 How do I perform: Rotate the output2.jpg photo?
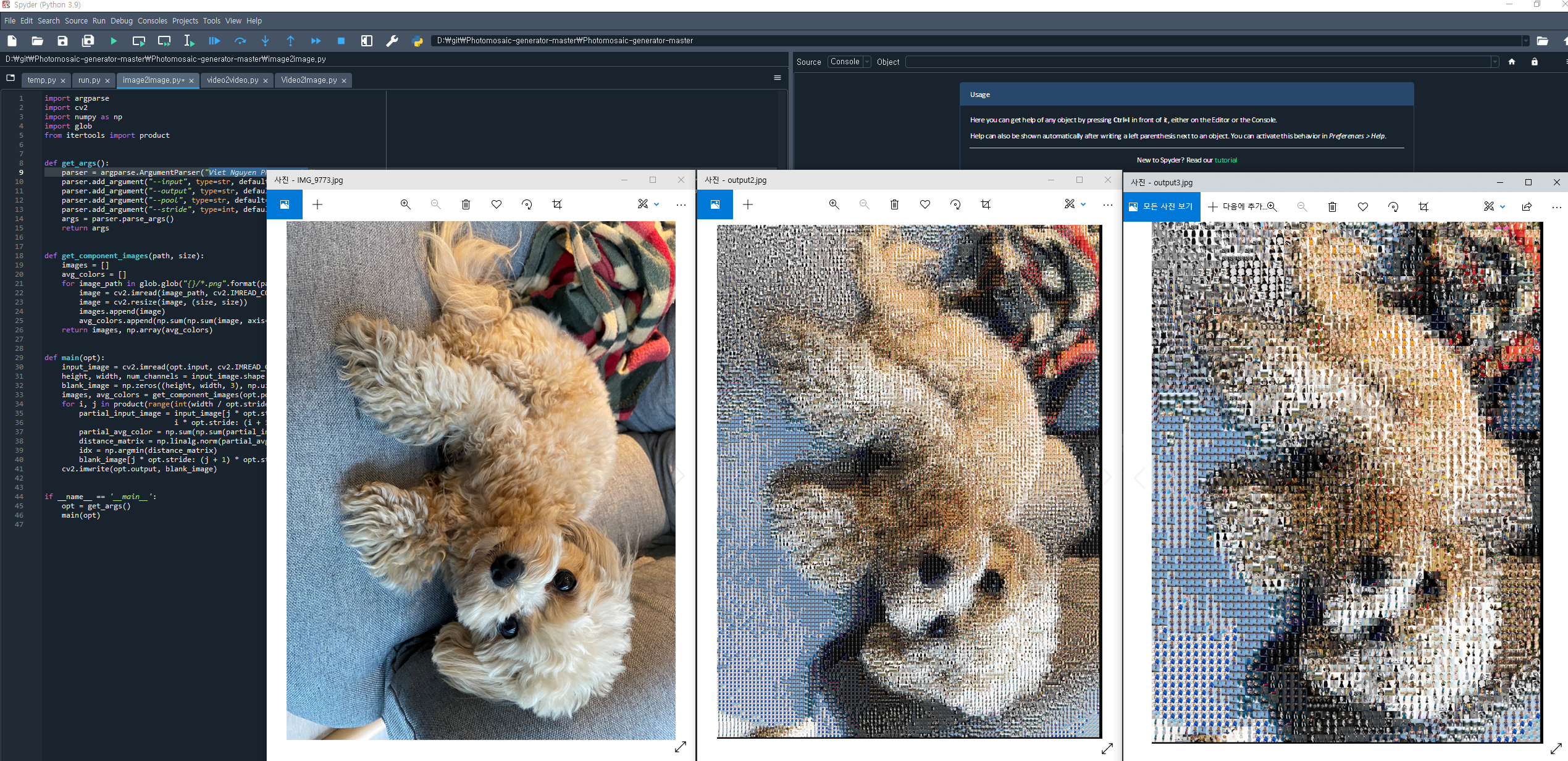point(955,204)
